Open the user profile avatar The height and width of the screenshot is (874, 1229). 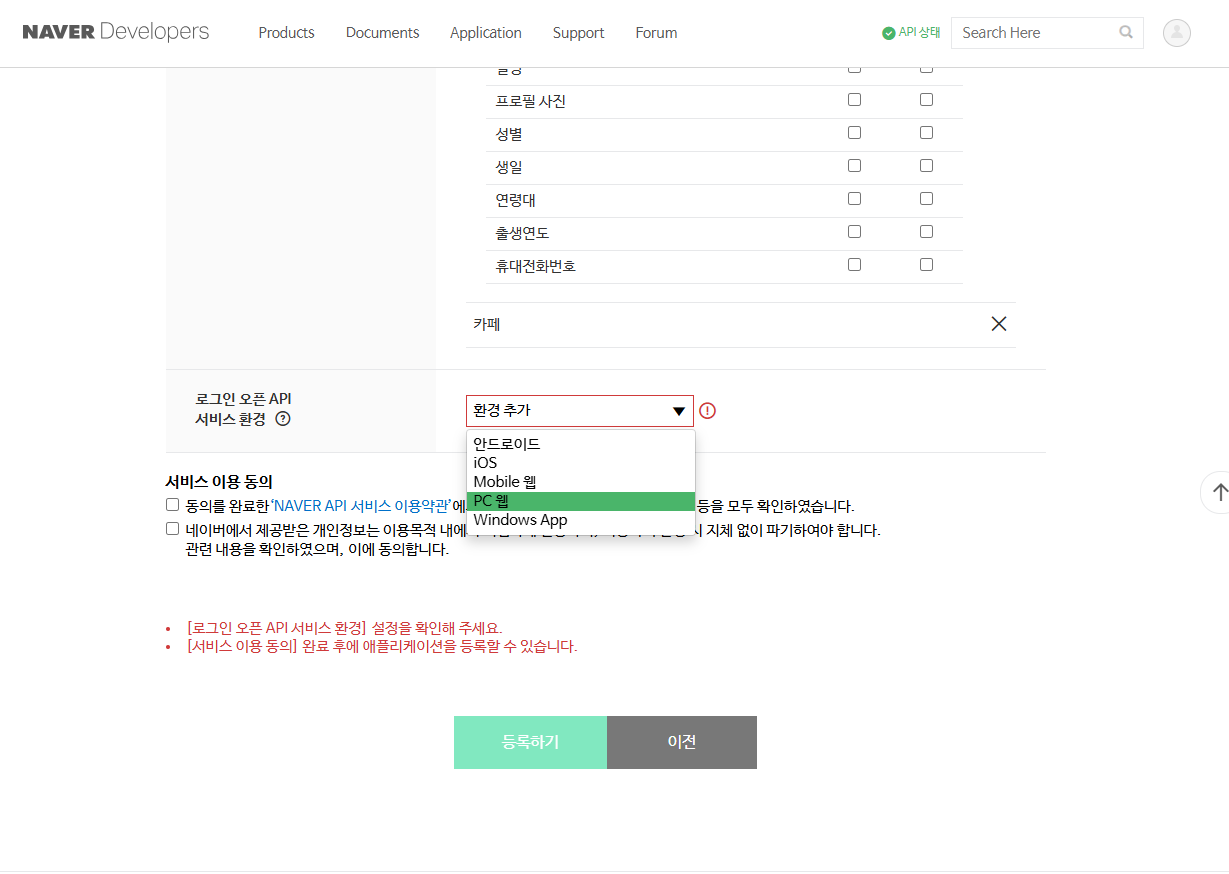coord(1176,33)
